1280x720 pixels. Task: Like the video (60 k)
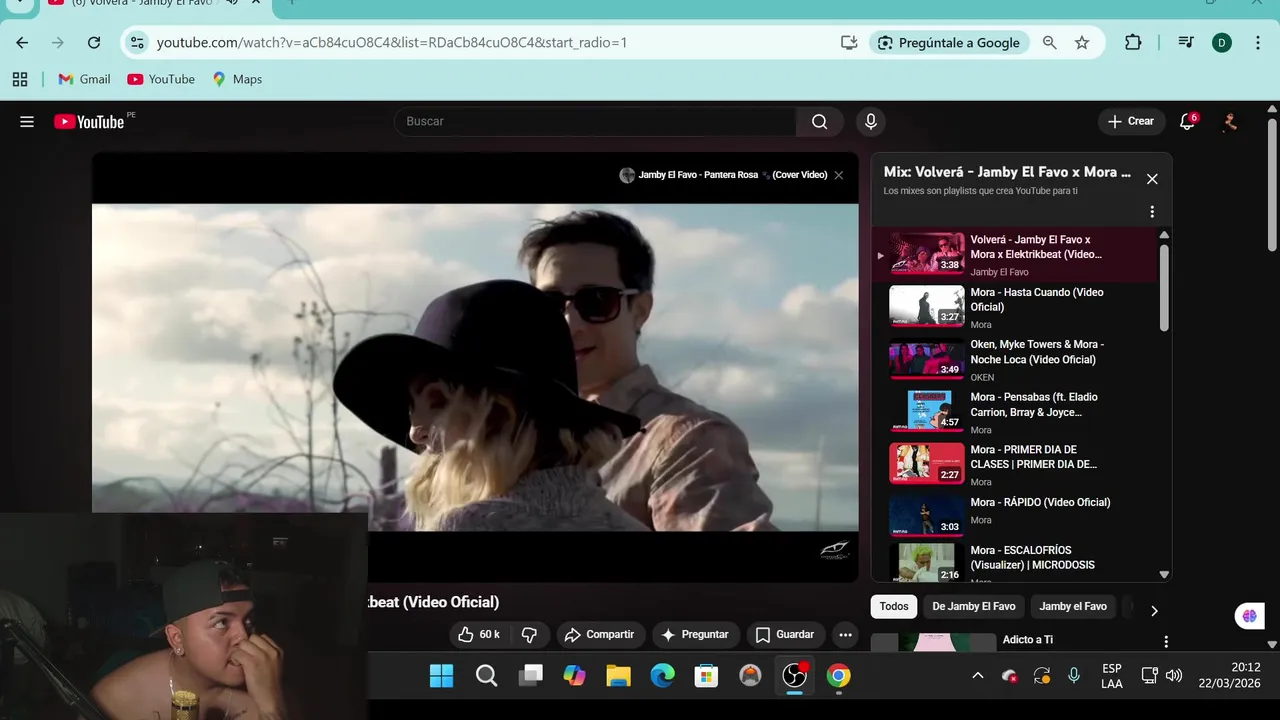point(479,635)
